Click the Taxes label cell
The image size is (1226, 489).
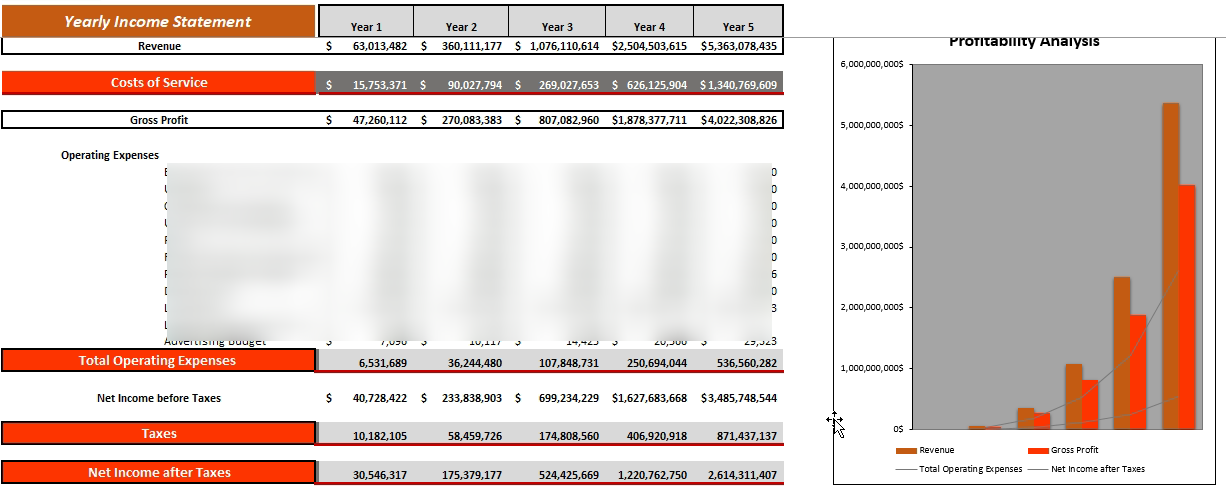158,434
